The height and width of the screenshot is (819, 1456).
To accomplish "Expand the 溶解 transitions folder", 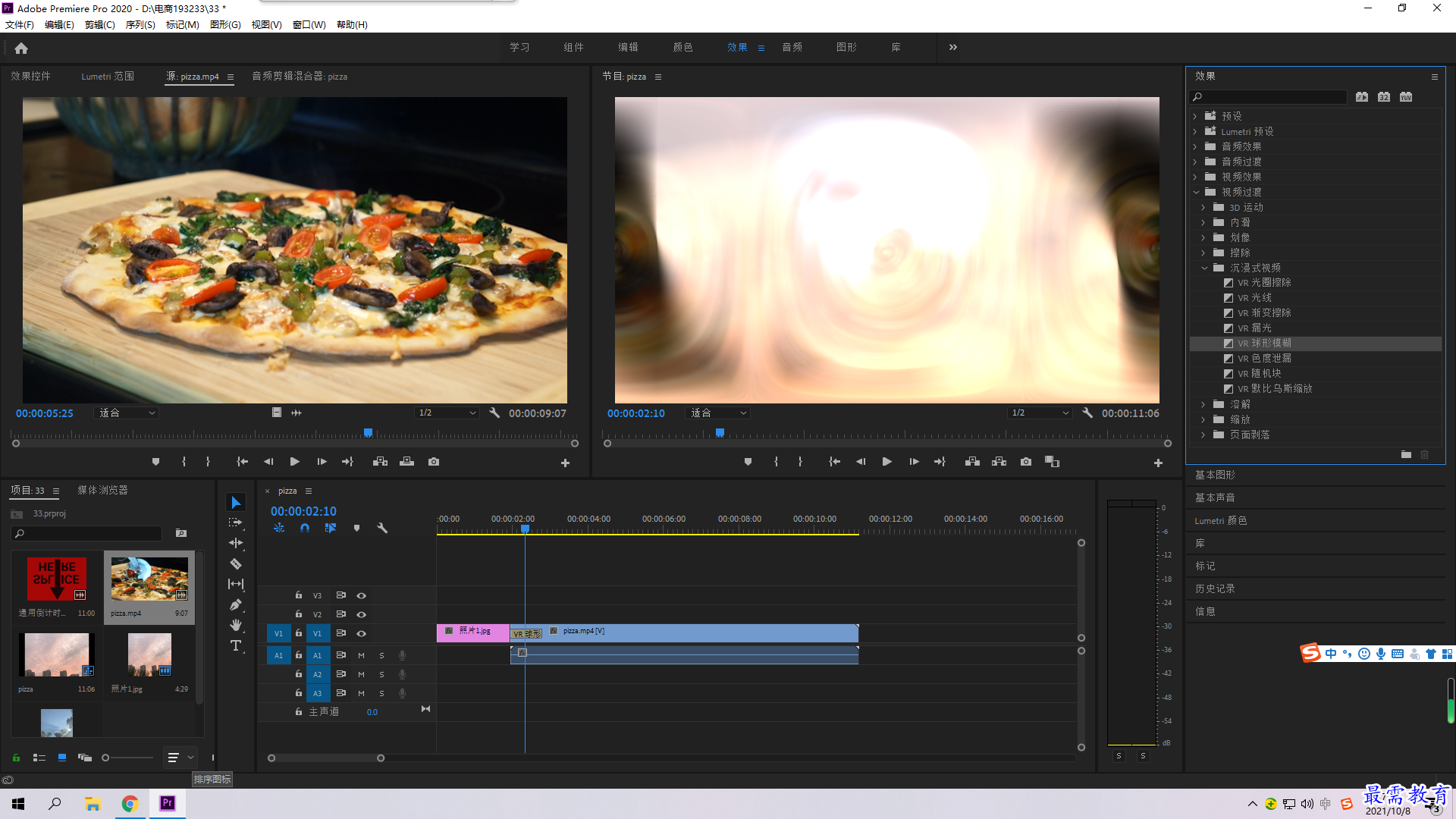I will [1203, 404].
